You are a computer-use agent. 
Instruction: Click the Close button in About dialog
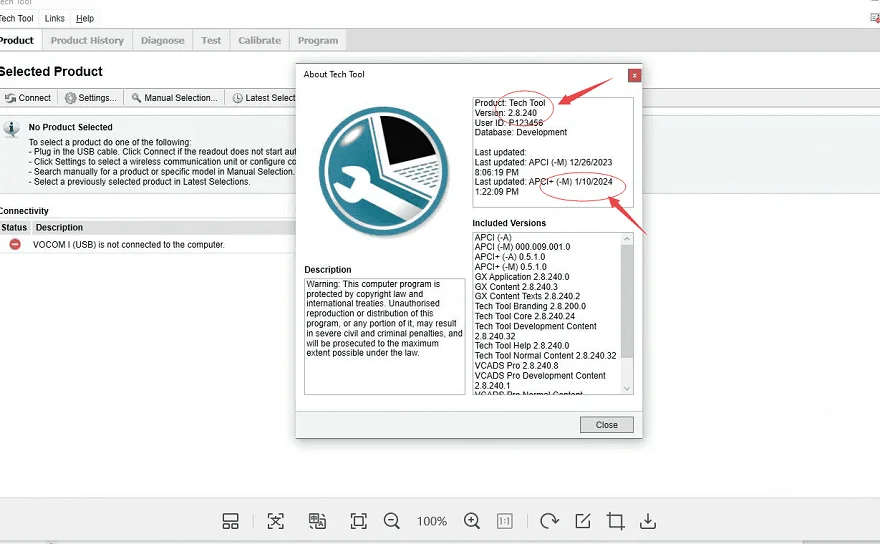(x=607, y=425)
